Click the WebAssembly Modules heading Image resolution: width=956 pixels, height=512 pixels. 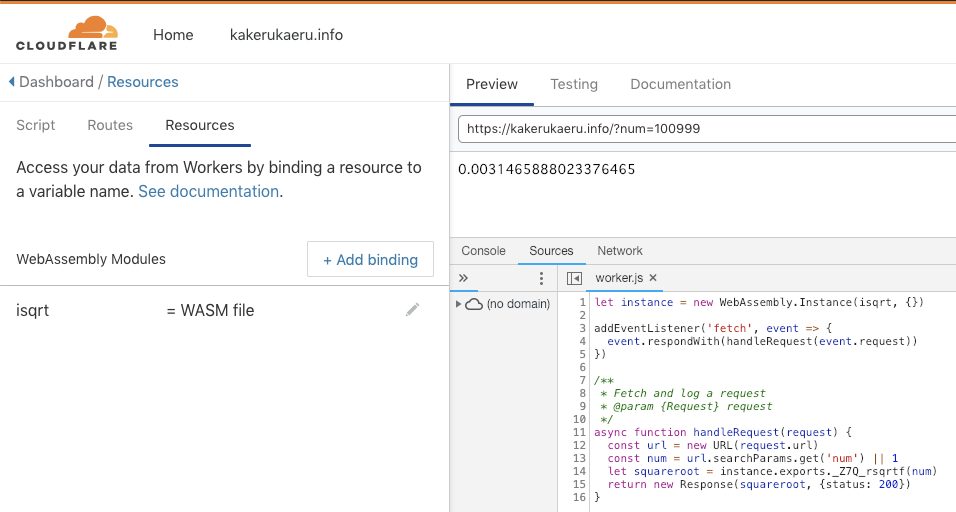click(91, 259)
